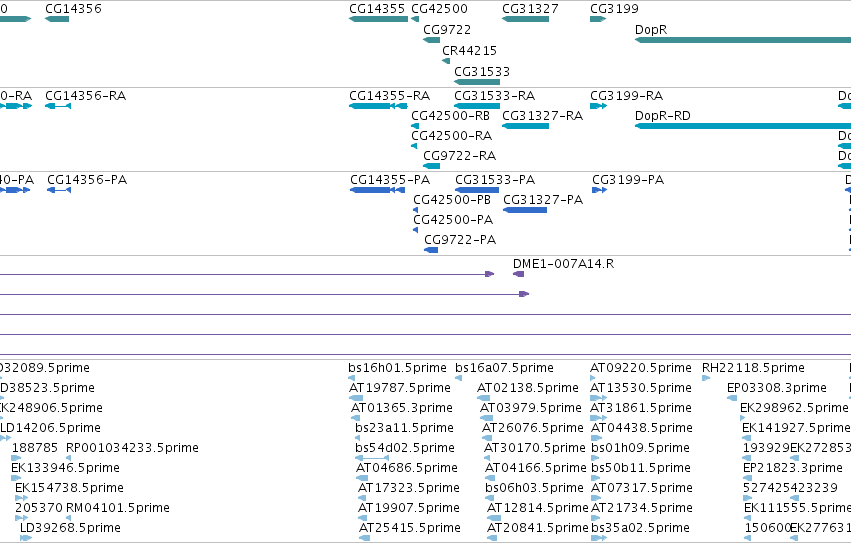Image resolution: width=851 pixels, height=543 pixels.
Task: Select EST label bs06h03.5prime
Action: pos(535,488)
